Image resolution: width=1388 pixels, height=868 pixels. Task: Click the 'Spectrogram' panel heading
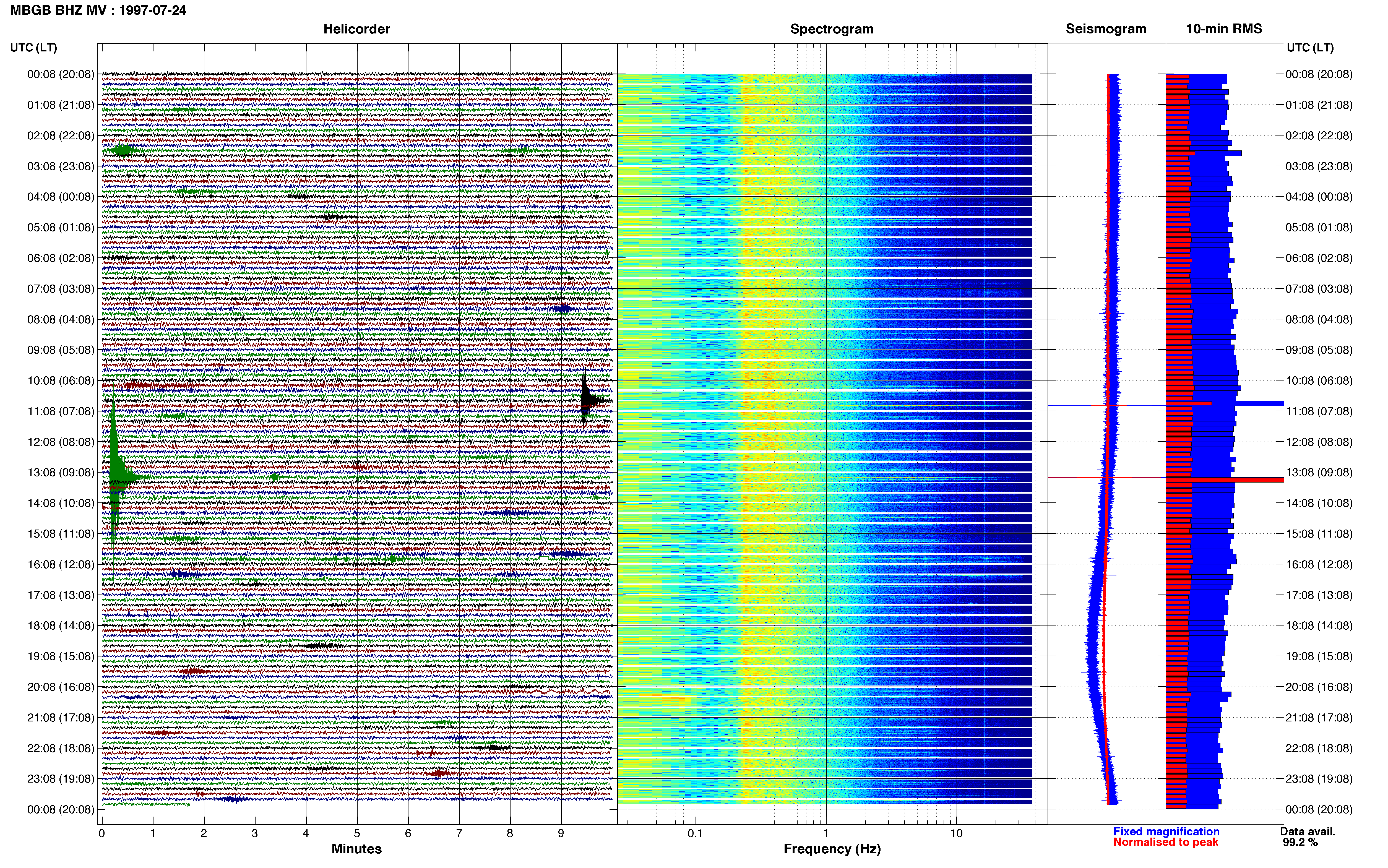pyautogui.click(x=832, y=29)
